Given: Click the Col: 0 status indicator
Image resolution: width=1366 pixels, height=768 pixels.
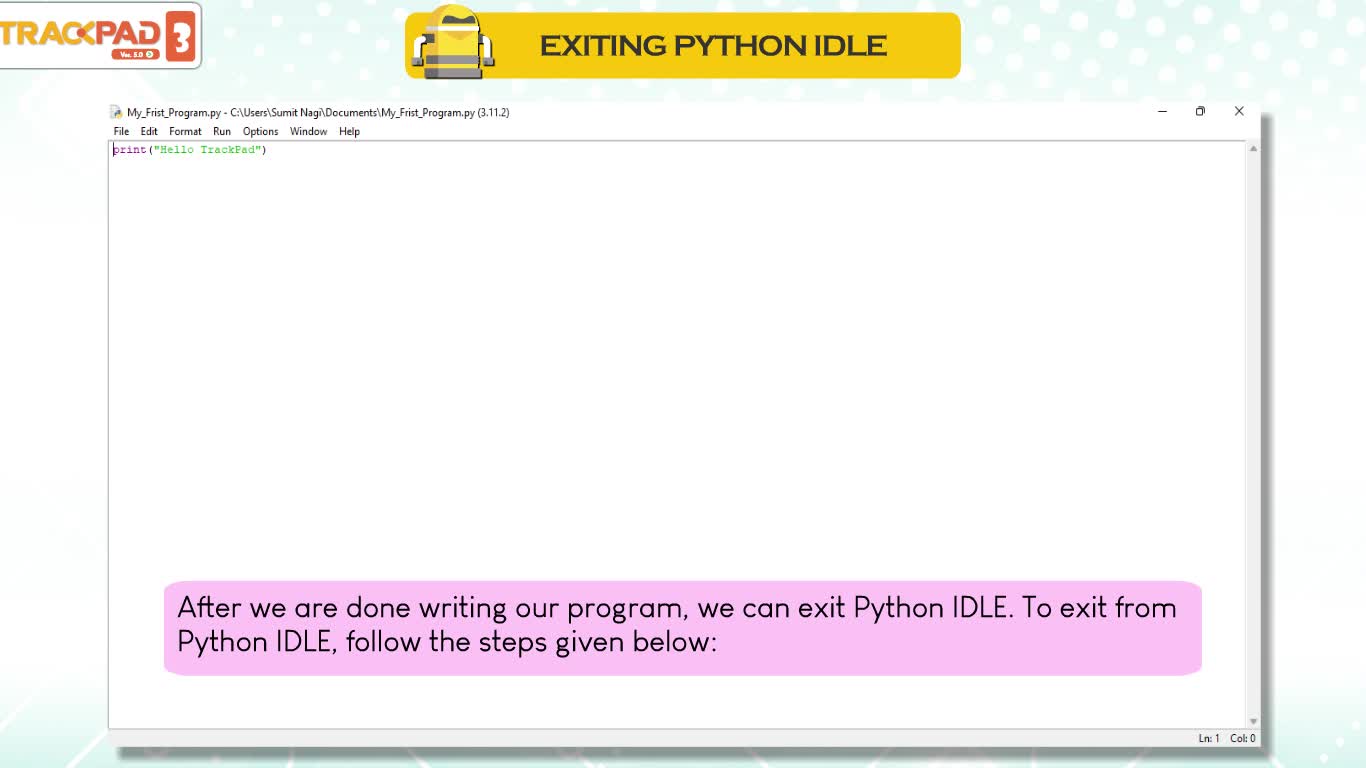Looking at the screenshot, I should [x=1243, y=738].
